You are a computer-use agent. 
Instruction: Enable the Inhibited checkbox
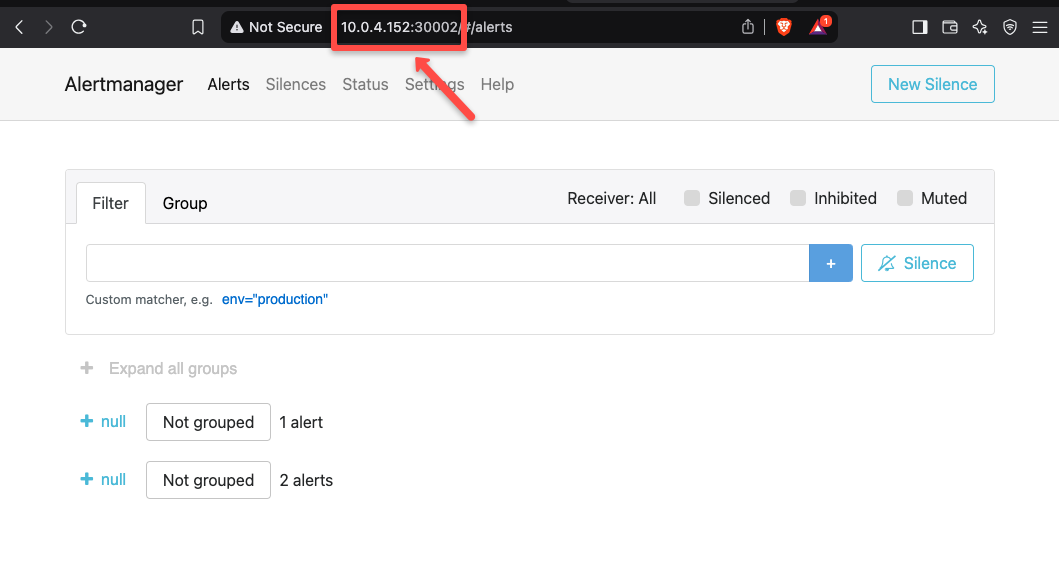click(798, 198)
